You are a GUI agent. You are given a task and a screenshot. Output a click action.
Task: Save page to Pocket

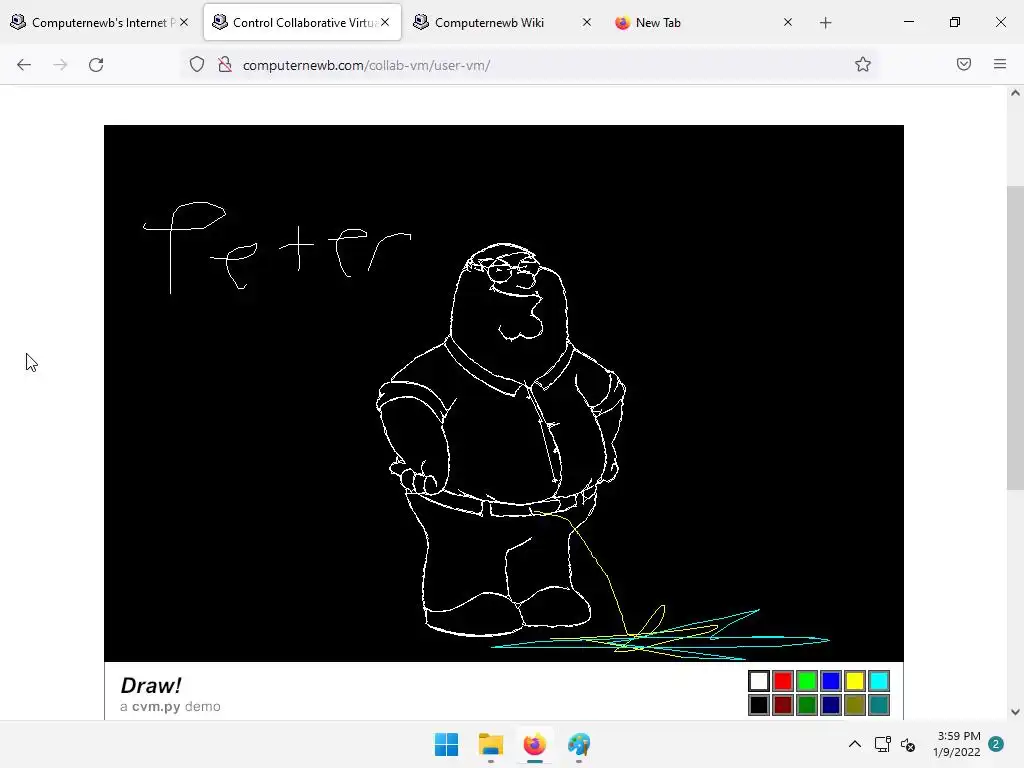pyautogui.click(x=964, y=64)
